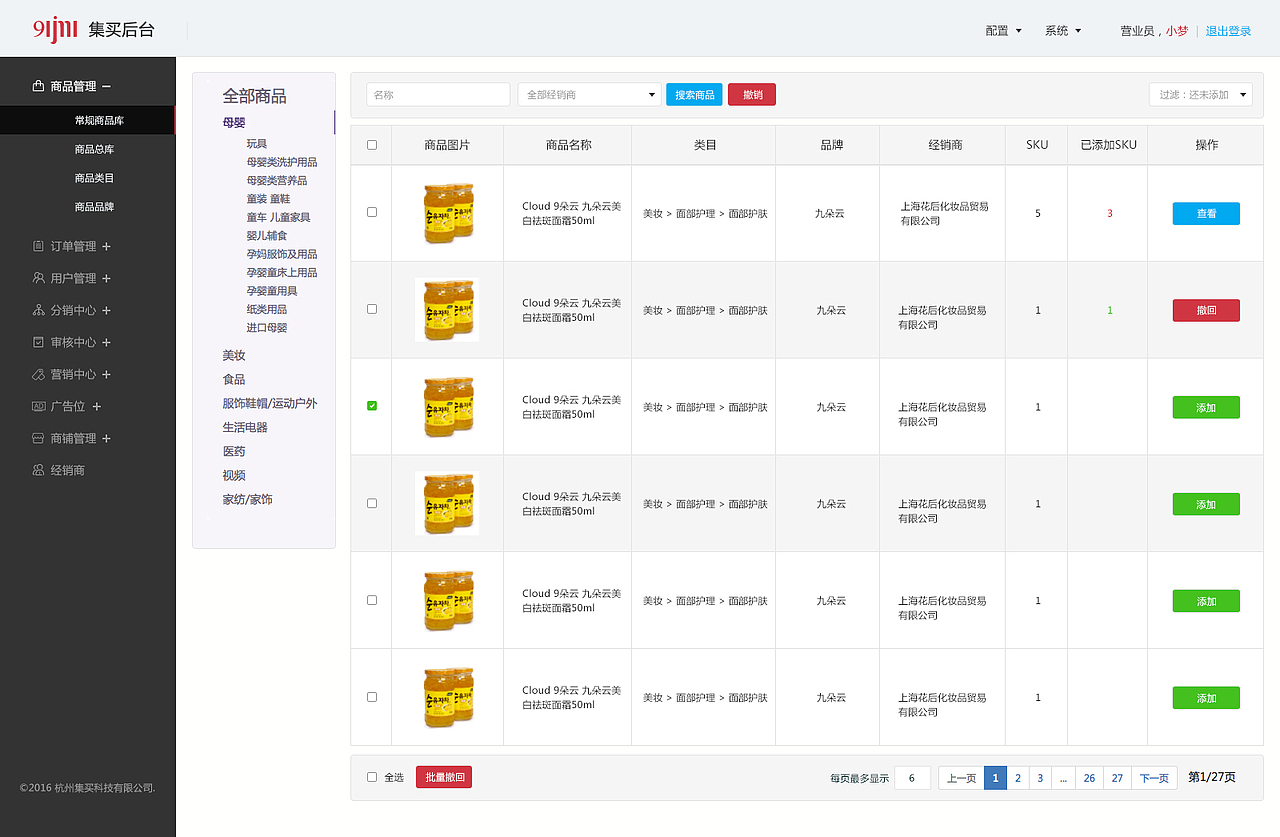The width and height of the screenshot is (1280, 837).
Task: Go to page 2
Action: click(1018, 777)
